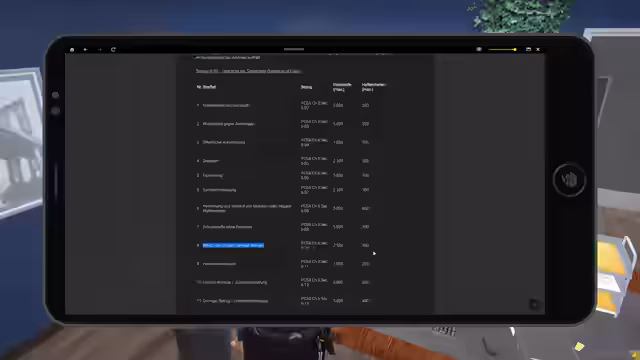Click the "Nr. Straftat" column header
The image size is (640, 360).
207,87
